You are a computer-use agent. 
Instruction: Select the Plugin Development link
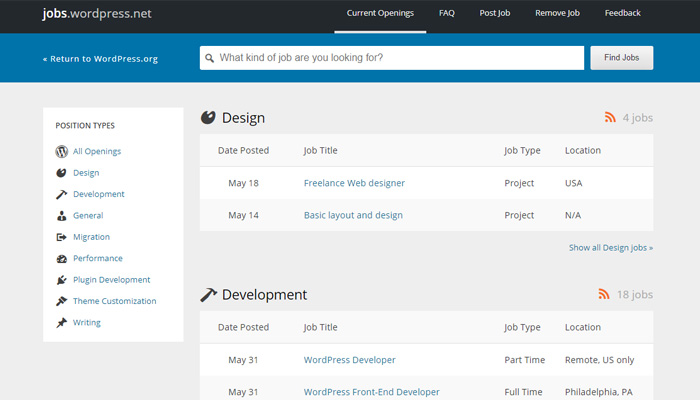(x=112, y=280)
